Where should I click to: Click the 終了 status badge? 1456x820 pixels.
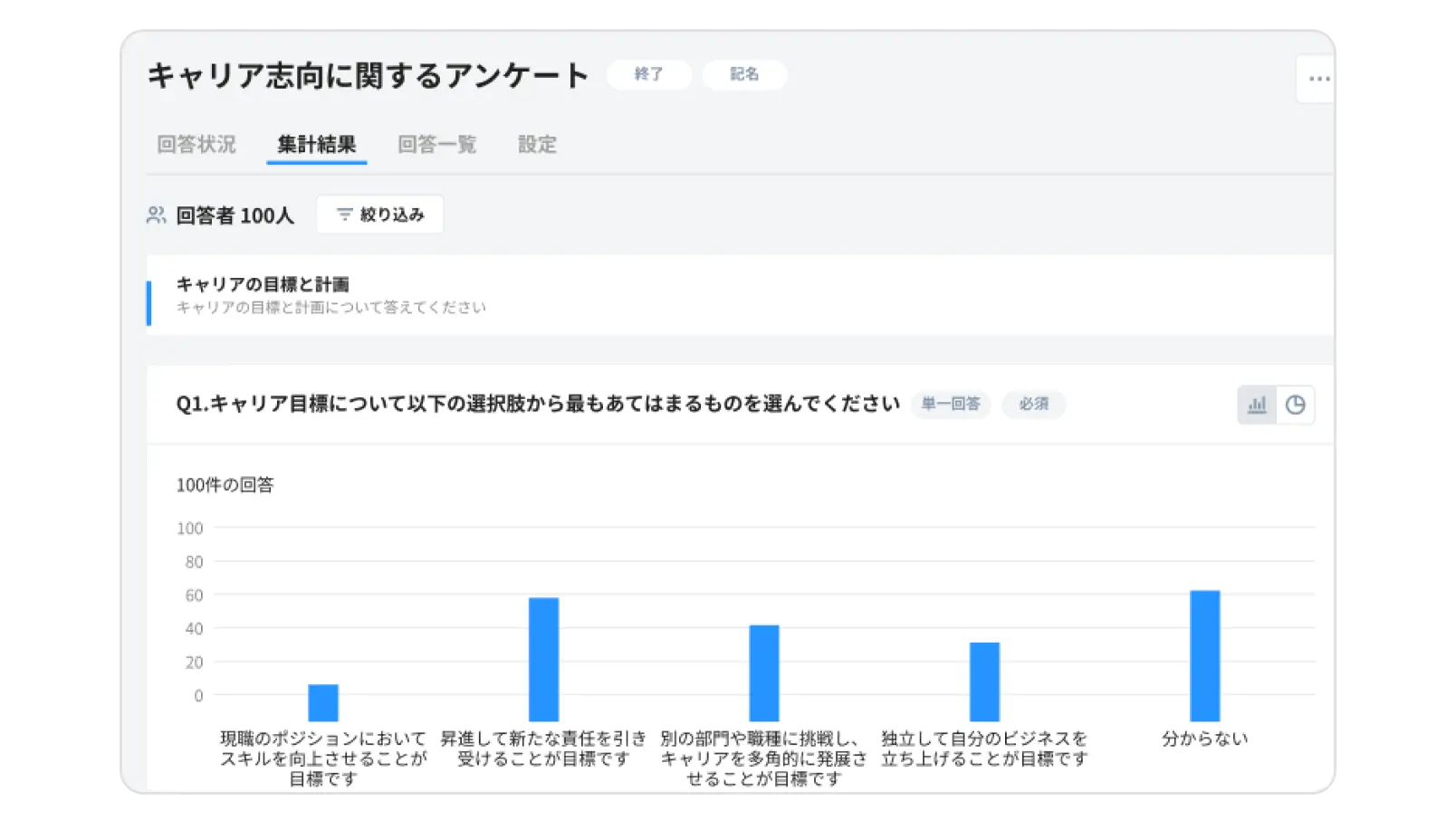pos(648,75)
